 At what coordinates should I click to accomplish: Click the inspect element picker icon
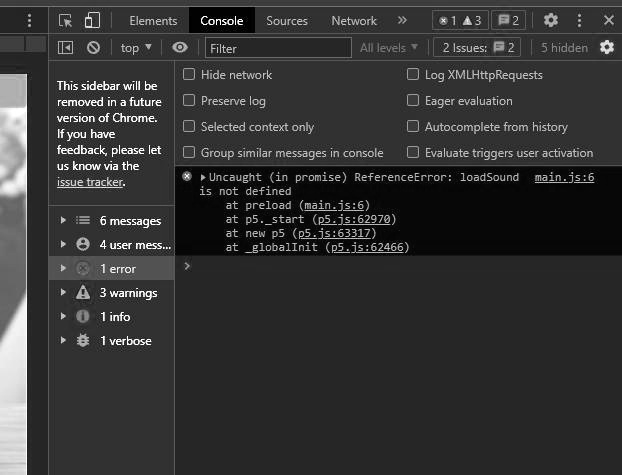[66, 20]
